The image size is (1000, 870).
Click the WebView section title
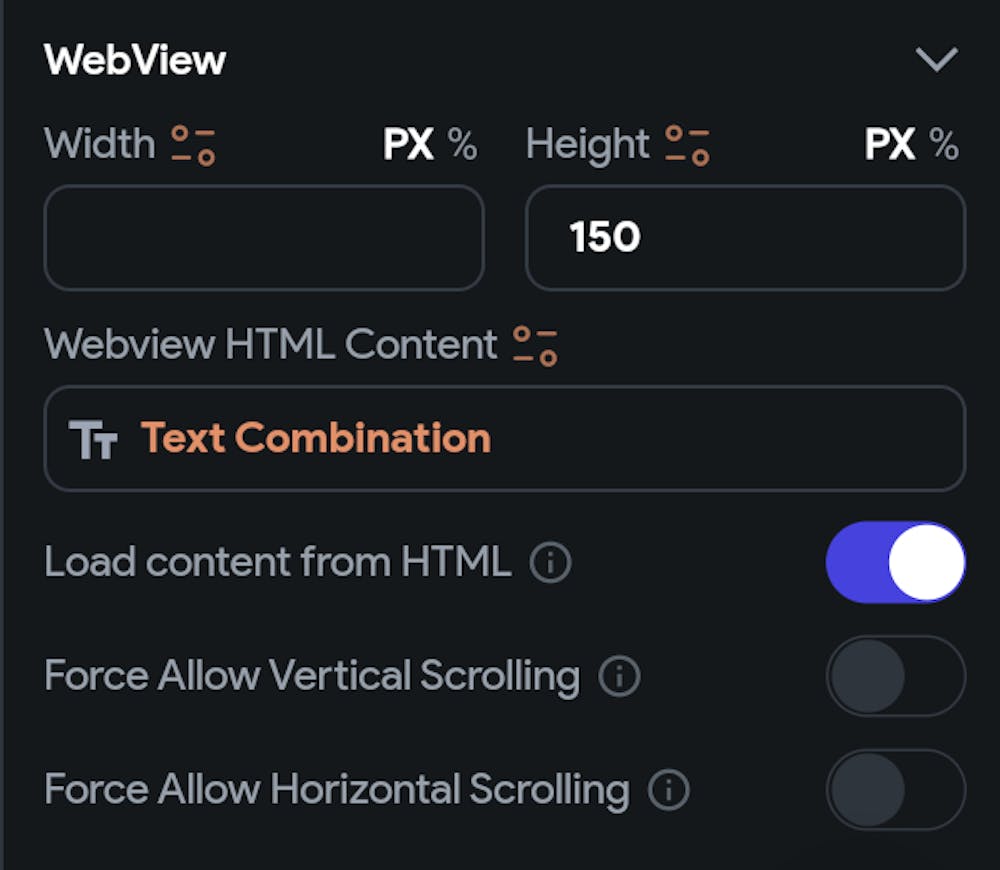(135, 60)
